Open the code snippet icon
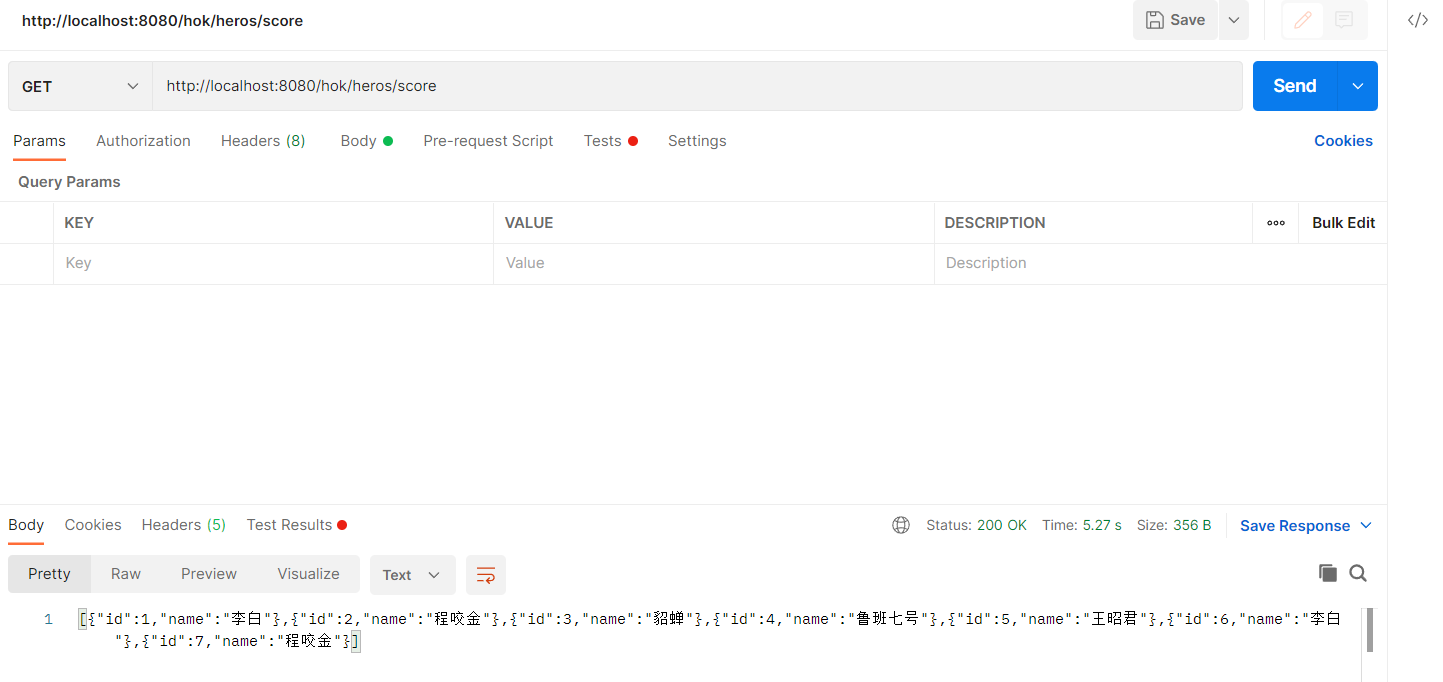 pyautogui.click(x=1417, y=20)
